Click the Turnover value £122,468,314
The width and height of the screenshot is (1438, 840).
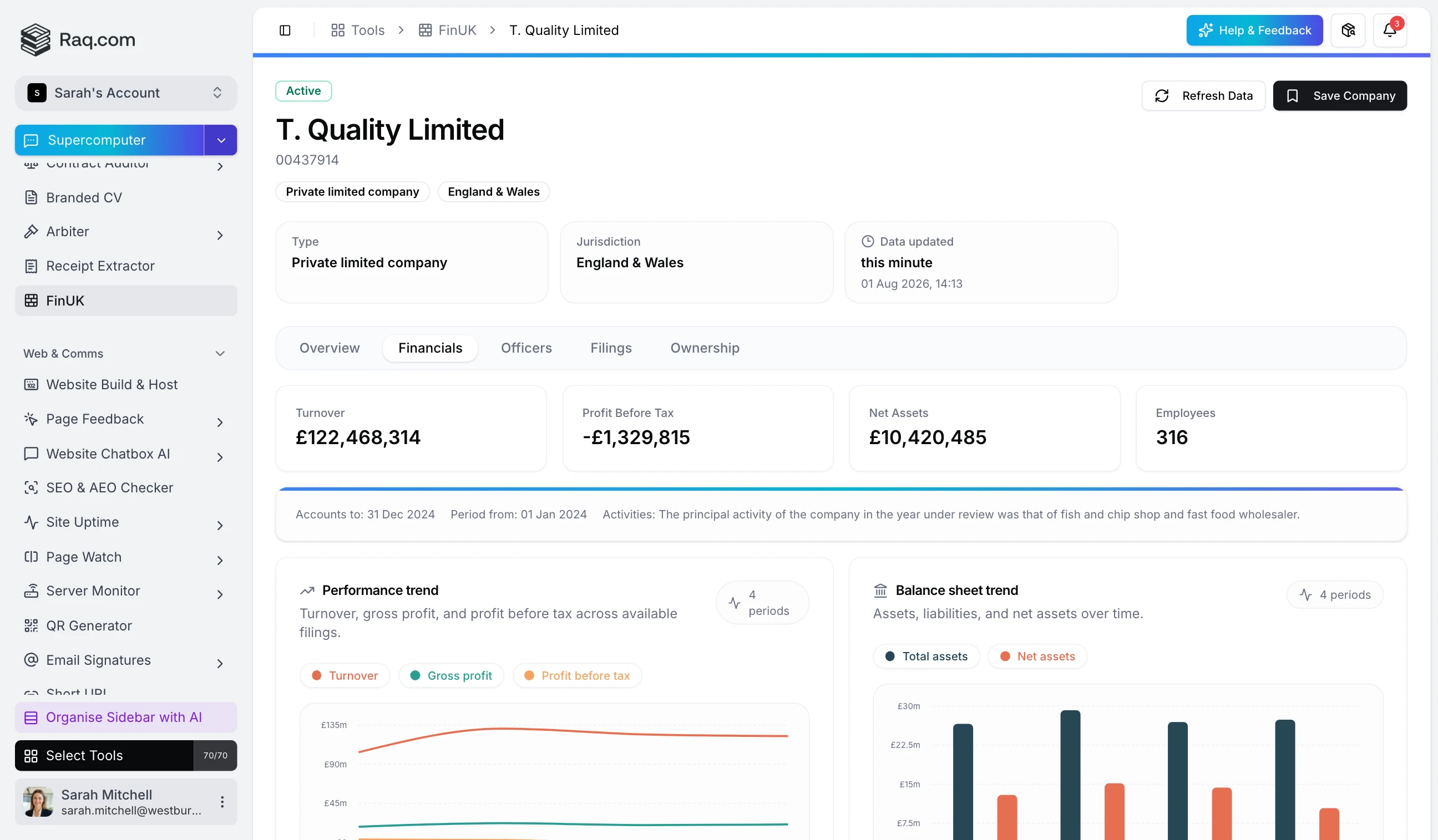[358, 437]
